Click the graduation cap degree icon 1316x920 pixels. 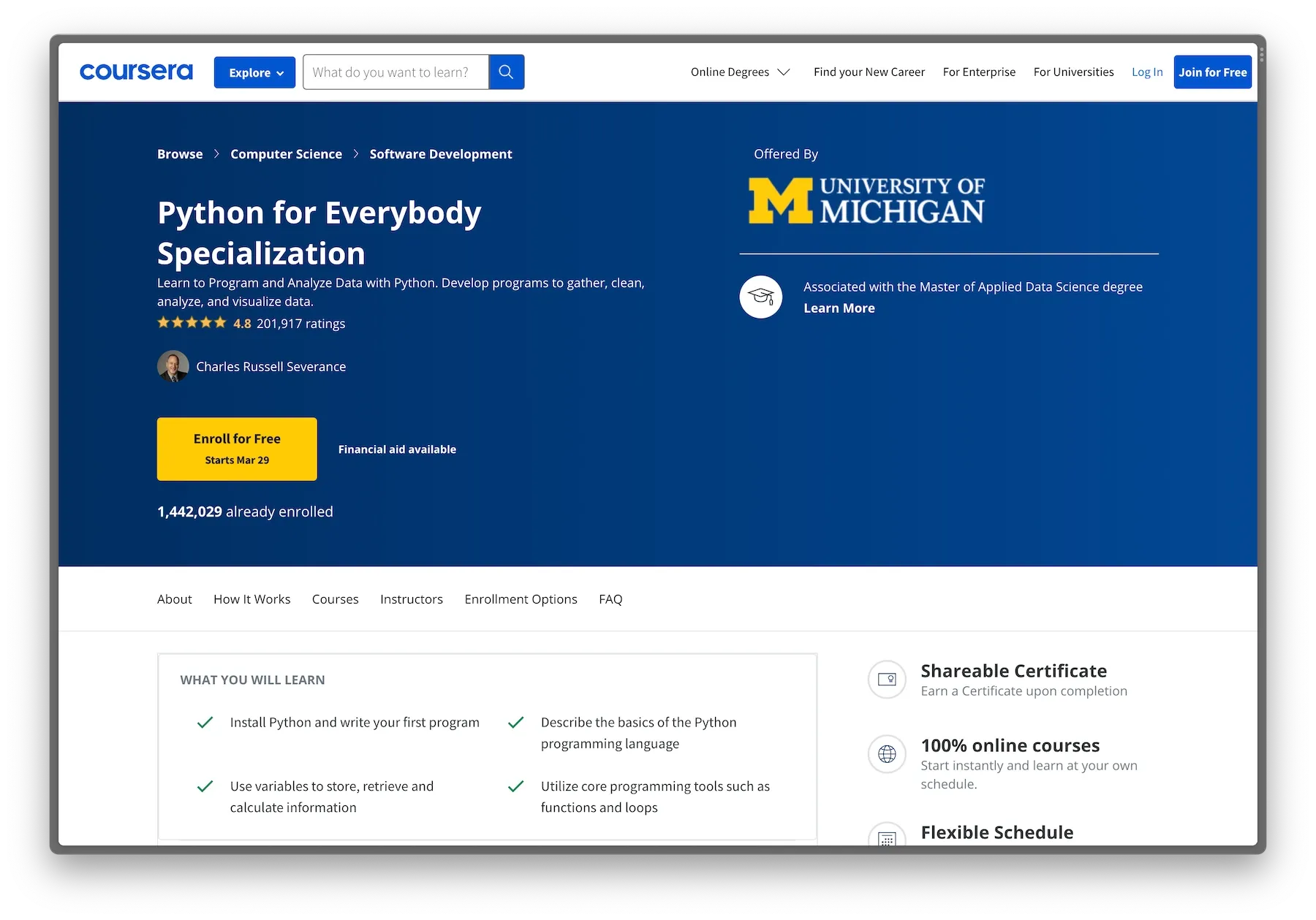pos(761,297)
